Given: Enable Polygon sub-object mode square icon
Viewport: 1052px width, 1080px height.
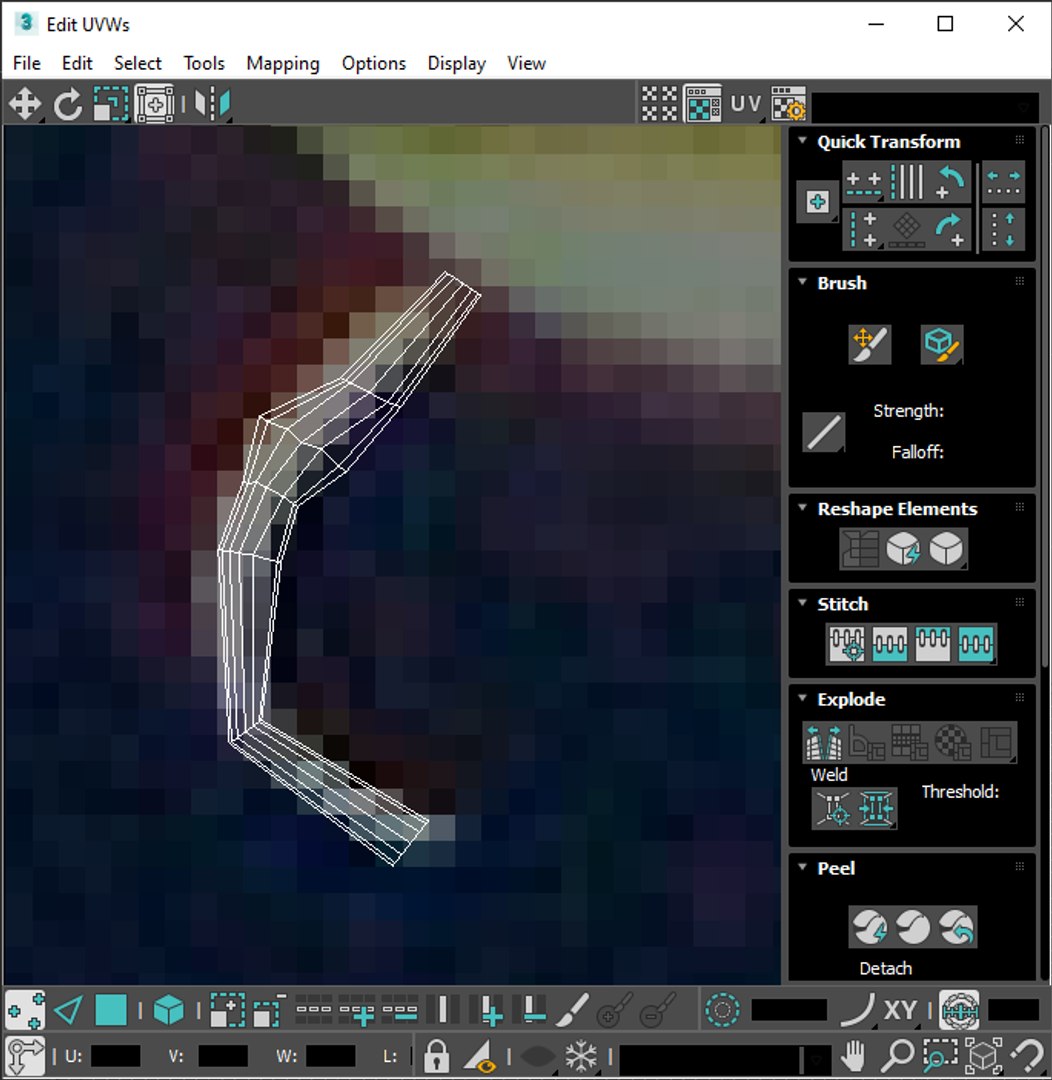Looking at the screenshot, I should [111, 1010].
